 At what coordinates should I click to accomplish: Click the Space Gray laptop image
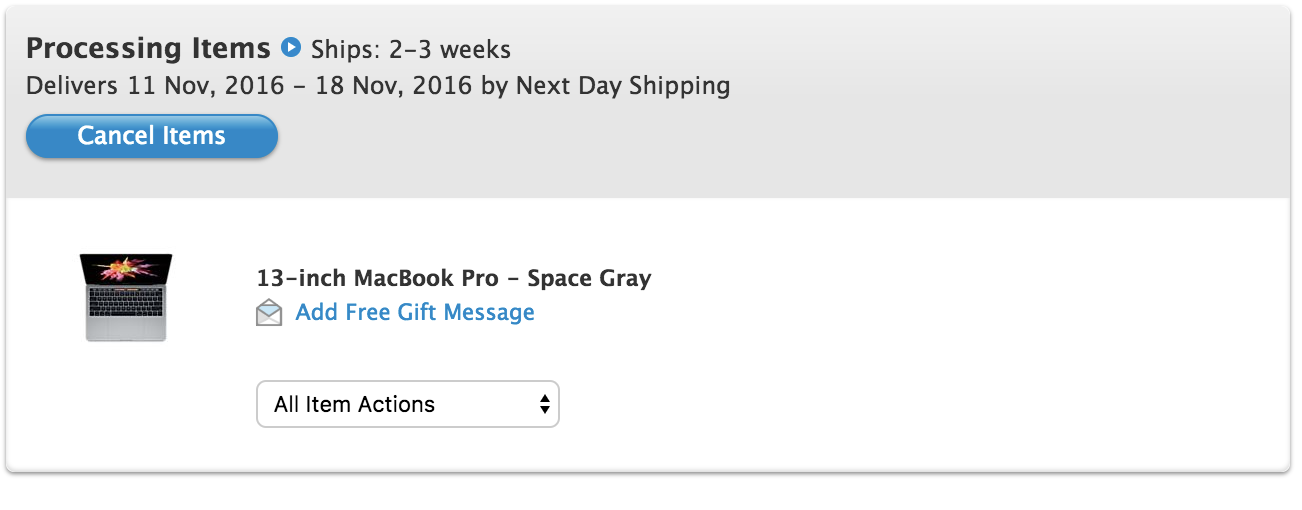click(126, 298)
